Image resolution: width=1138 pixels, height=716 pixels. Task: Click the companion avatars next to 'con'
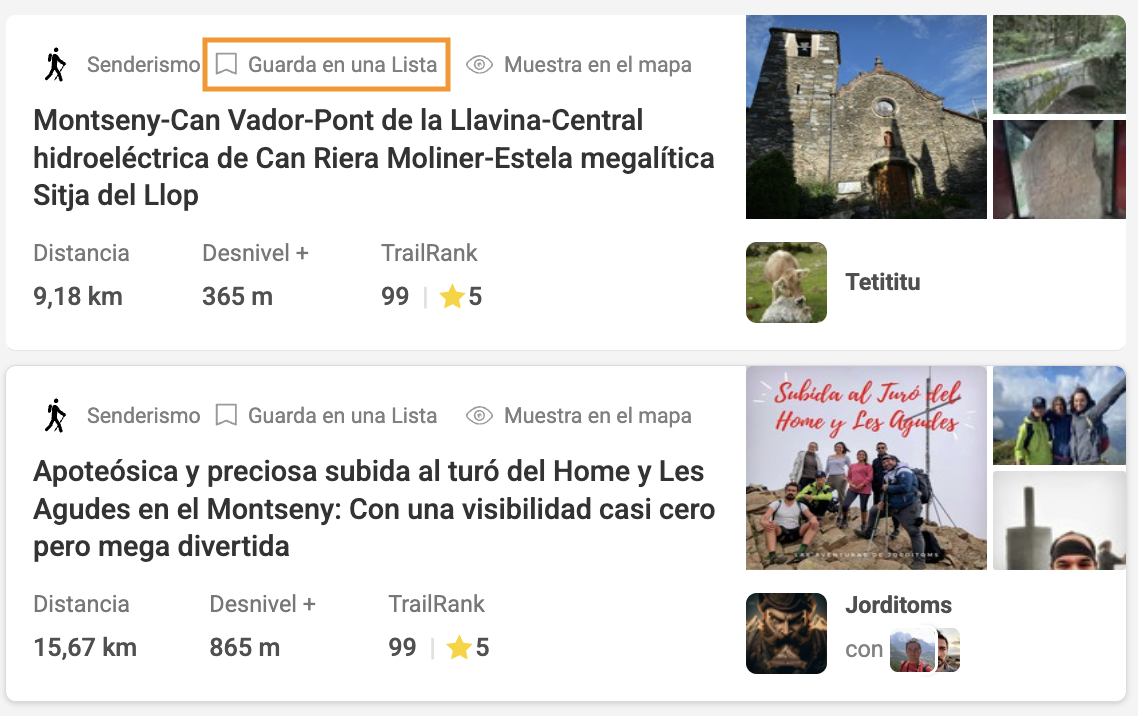pos(925,649)
